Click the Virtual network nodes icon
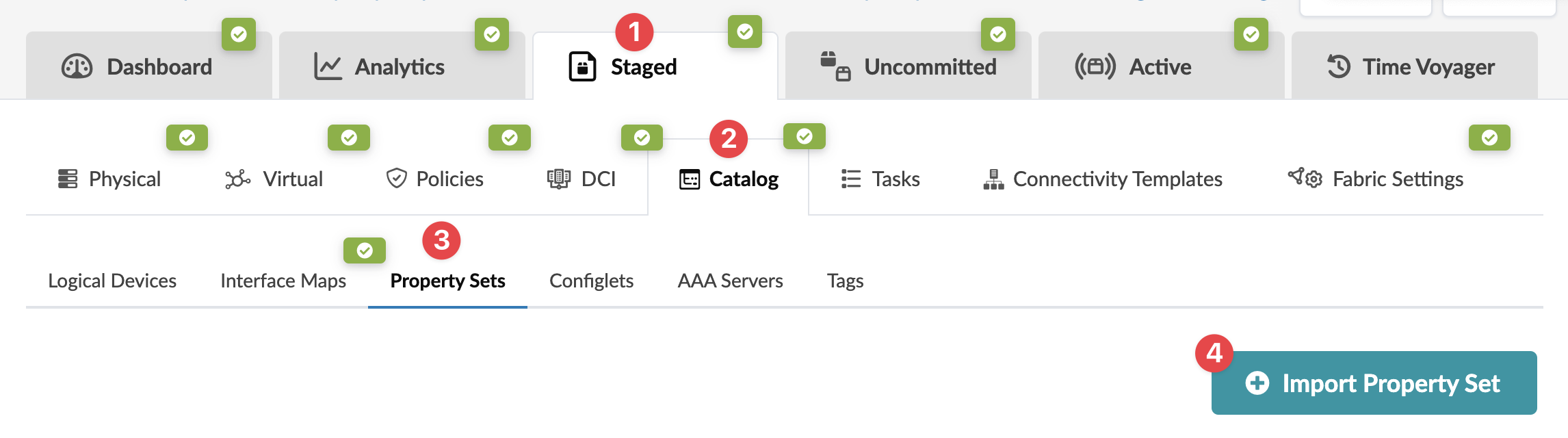 click(237, 179)
